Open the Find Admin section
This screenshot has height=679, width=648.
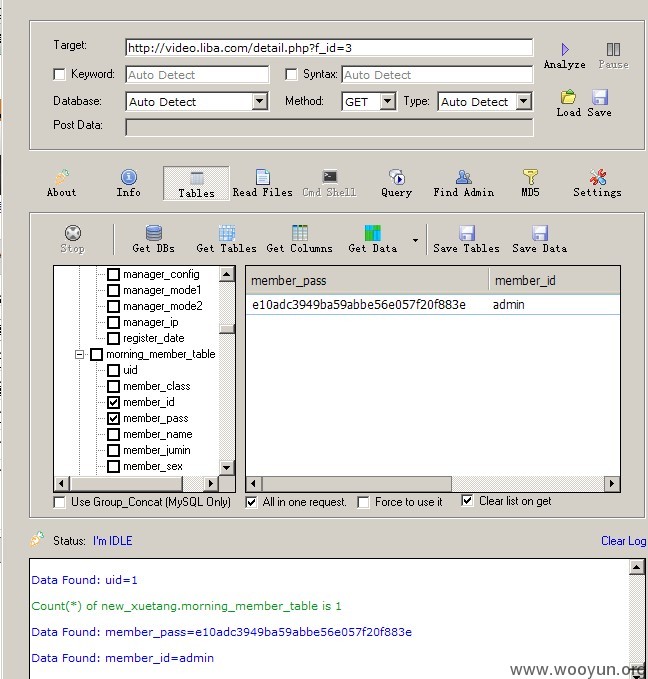tap(463, 184)
